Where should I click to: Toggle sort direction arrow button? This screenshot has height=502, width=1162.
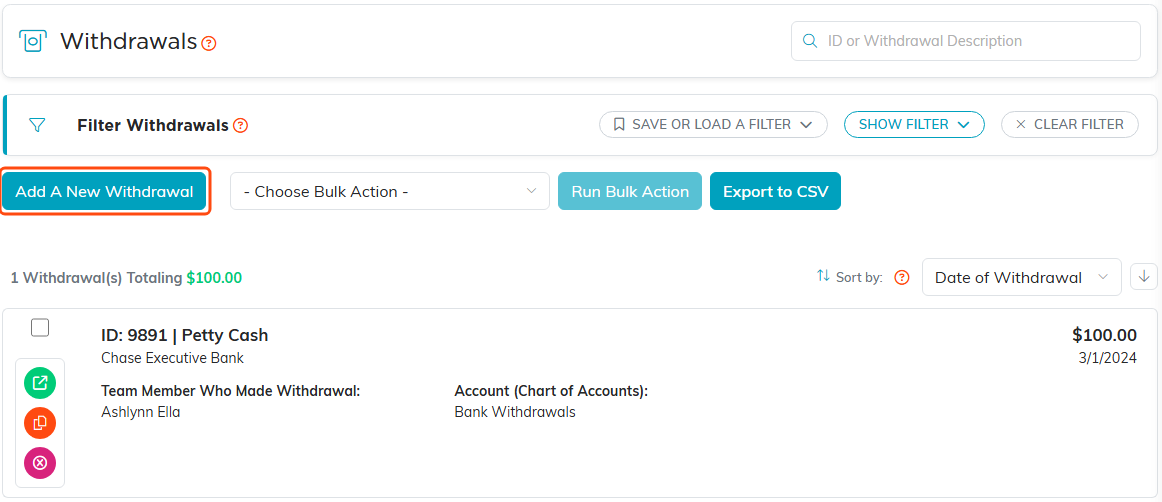point(1144,277)
